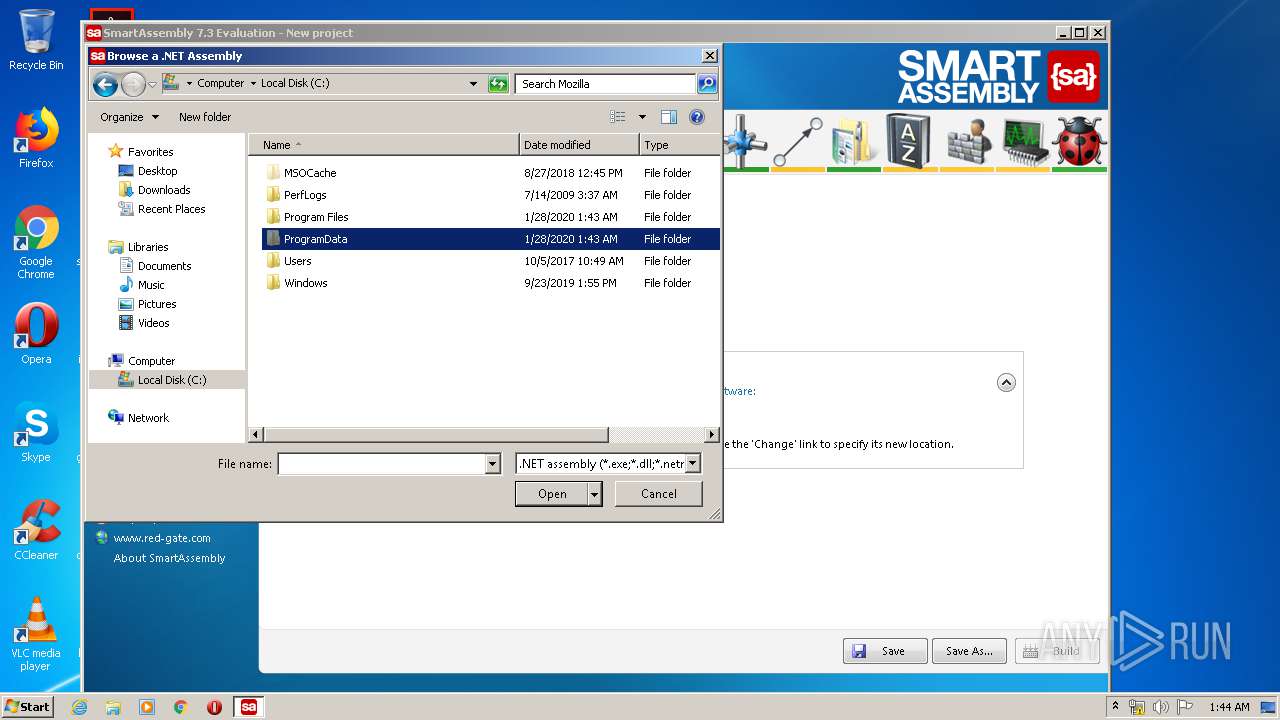Open Firefox desktop shortcut
This screenshot has height=720, width=1280.
pyautogui.click(x=36, y=139)
